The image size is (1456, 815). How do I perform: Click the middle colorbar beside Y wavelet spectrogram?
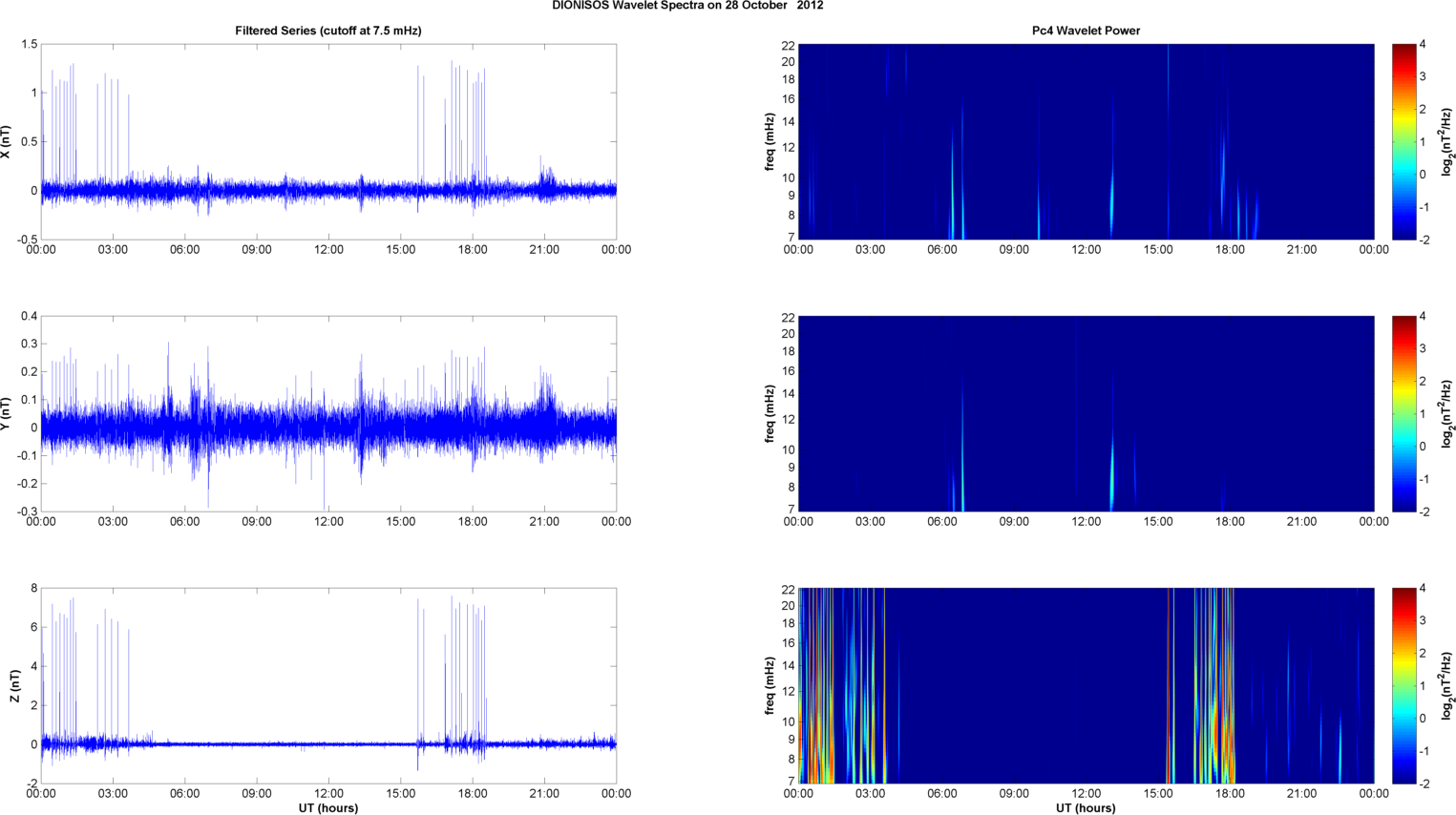click(1403, 413)
